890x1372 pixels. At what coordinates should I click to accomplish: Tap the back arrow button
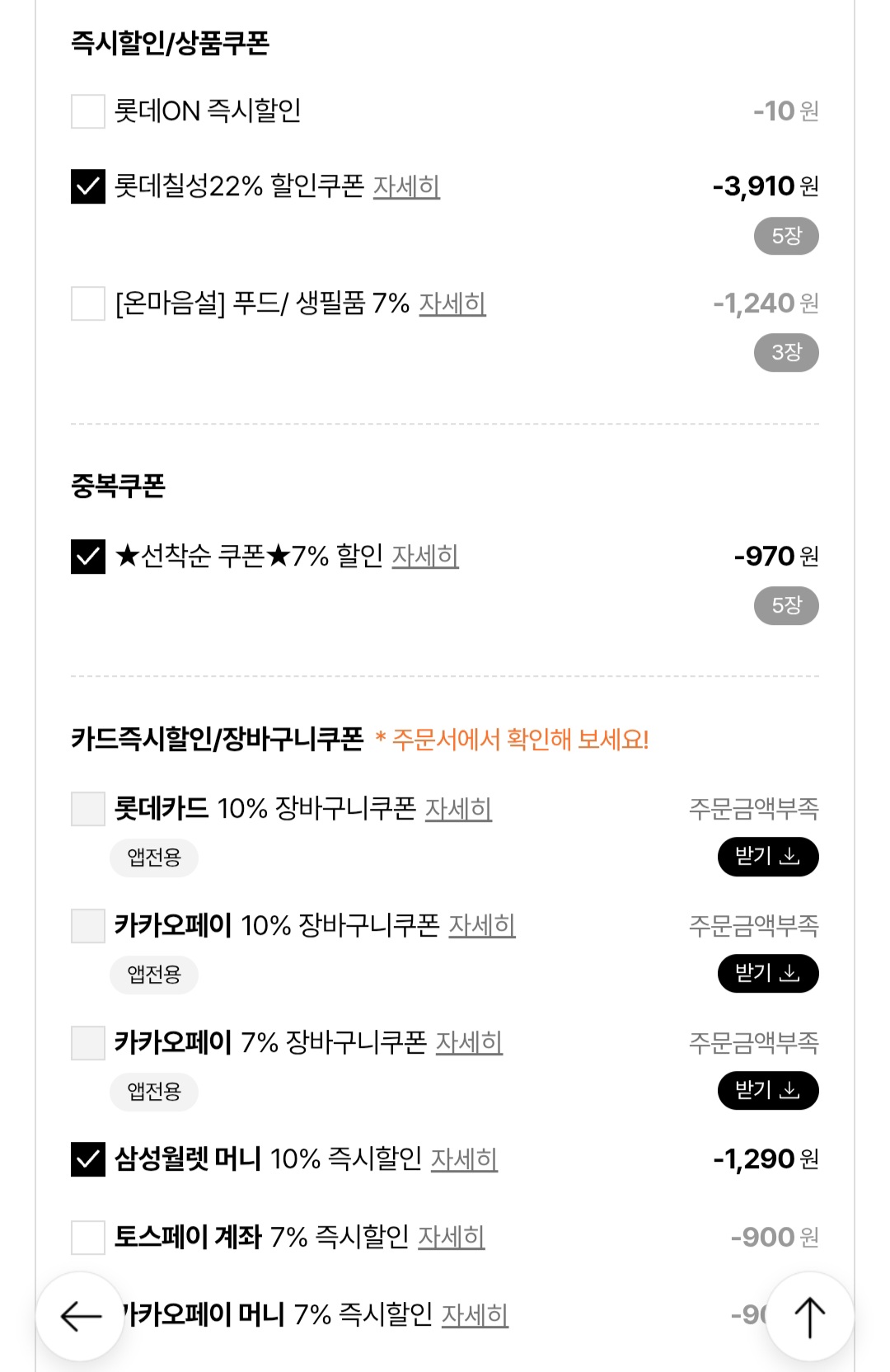80,1316
